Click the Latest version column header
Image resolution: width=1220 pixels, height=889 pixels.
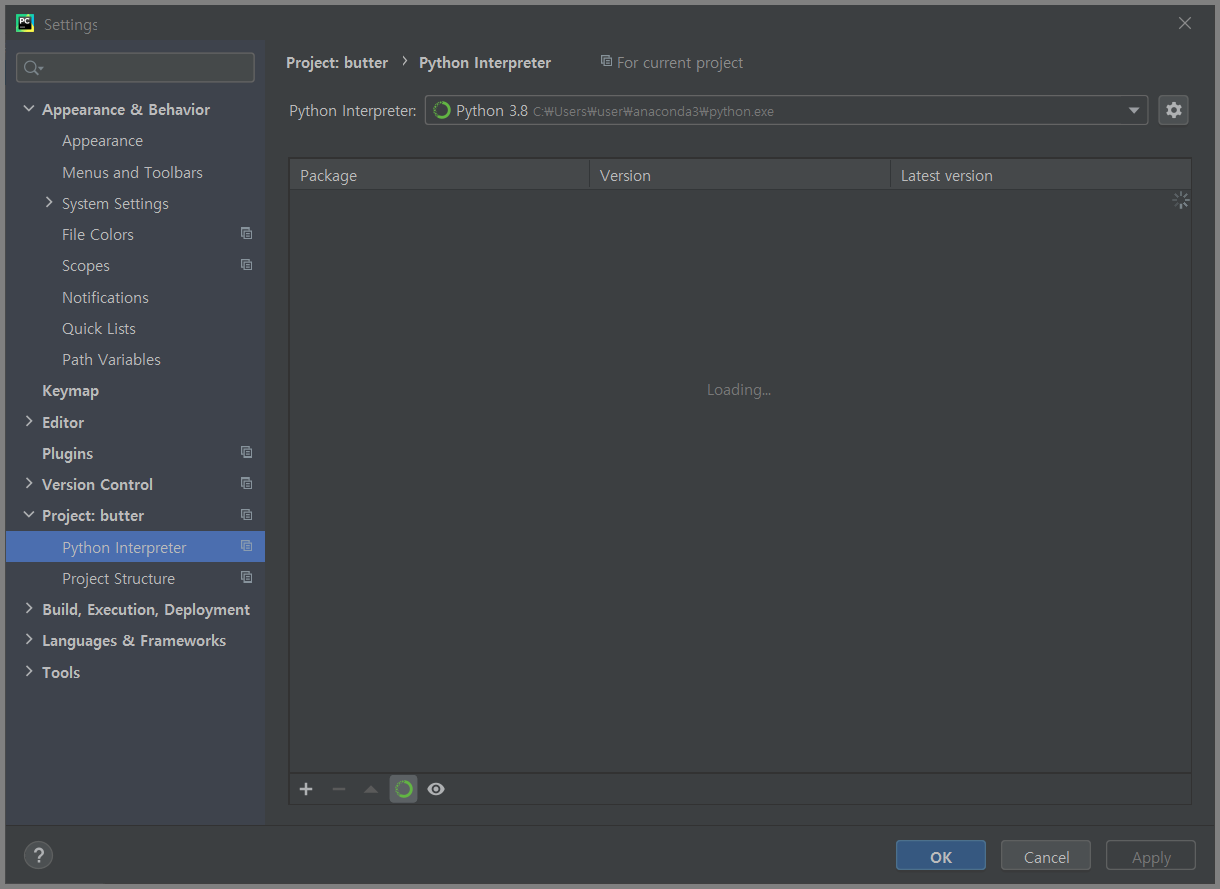click(x=1040, y=175)
